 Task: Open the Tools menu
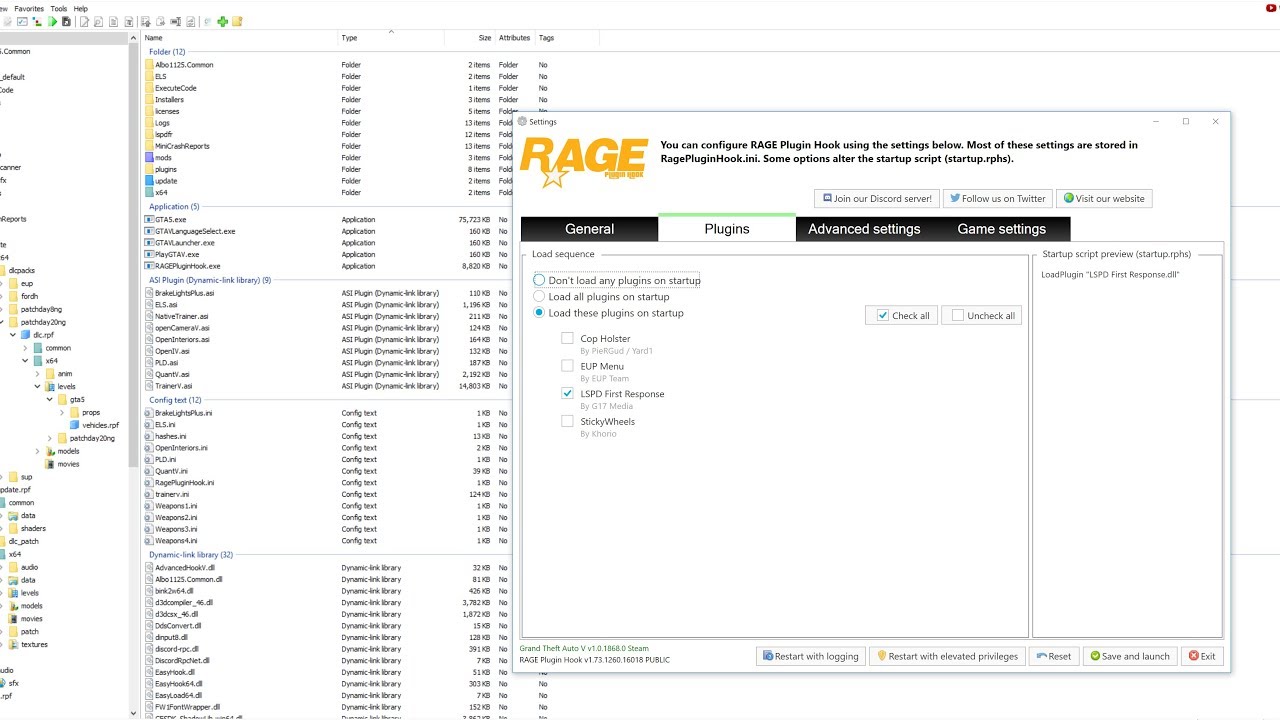(x=59, y=8)
